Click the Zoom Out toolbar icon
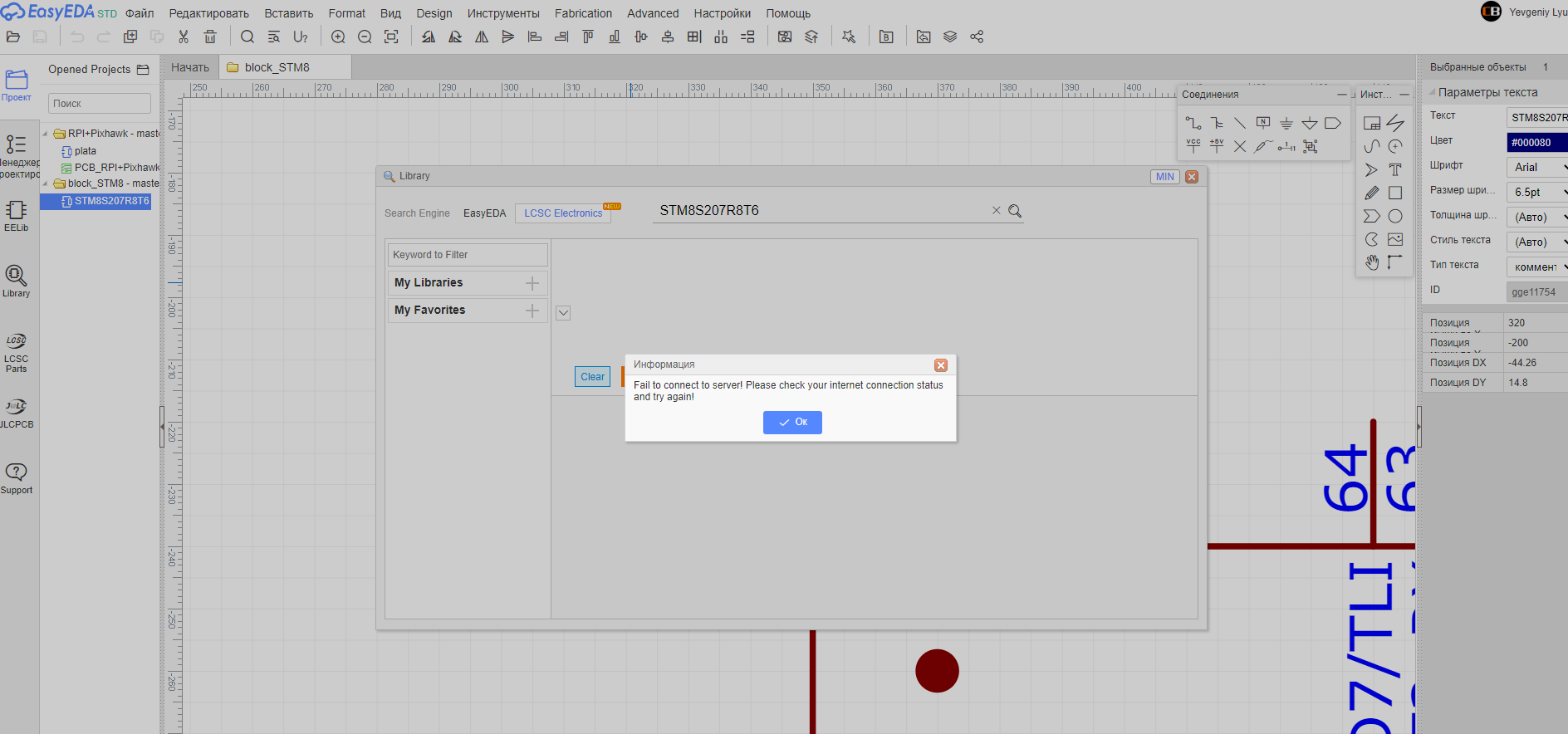Screen dimensions: 1568x734 365,37
